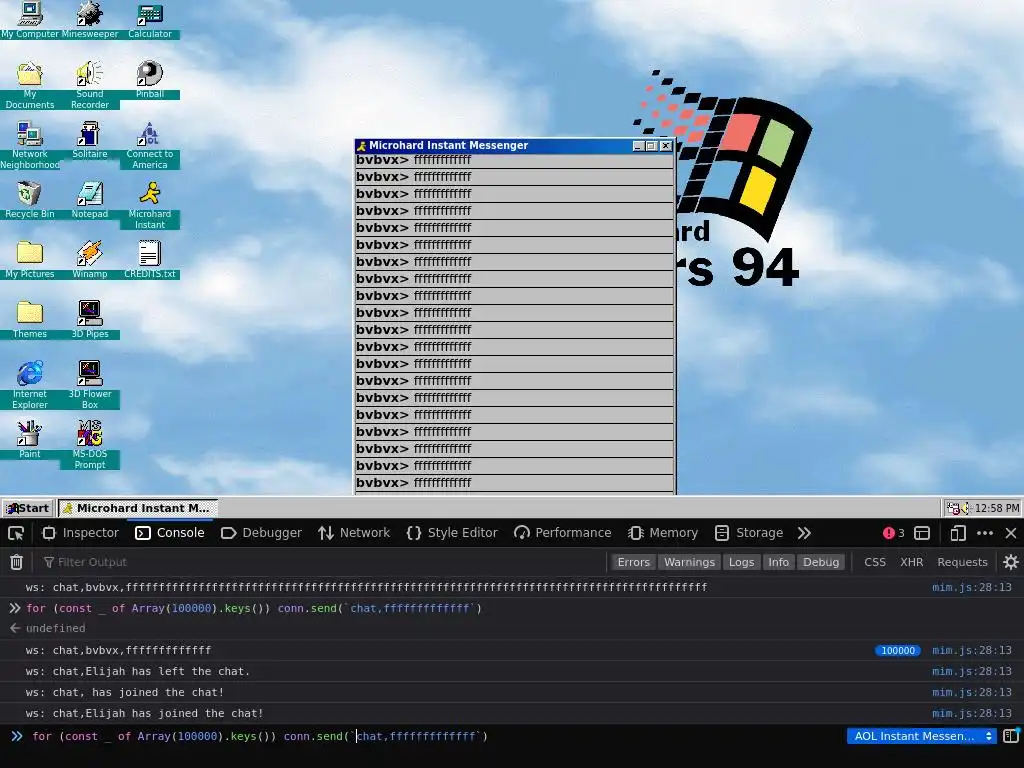The image size is (1024, 768).
Task: Click the devtools element picker icon
Action: tap(16, 533)
